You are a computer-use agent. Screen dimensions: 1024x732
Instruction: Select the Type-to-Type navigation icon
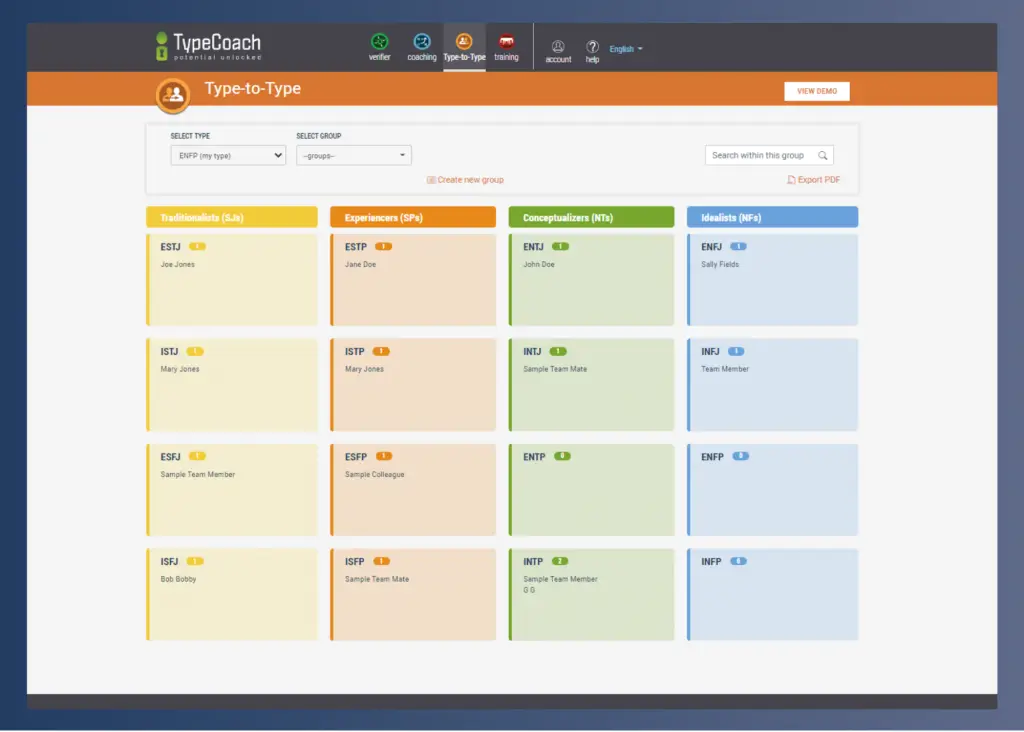464,42
